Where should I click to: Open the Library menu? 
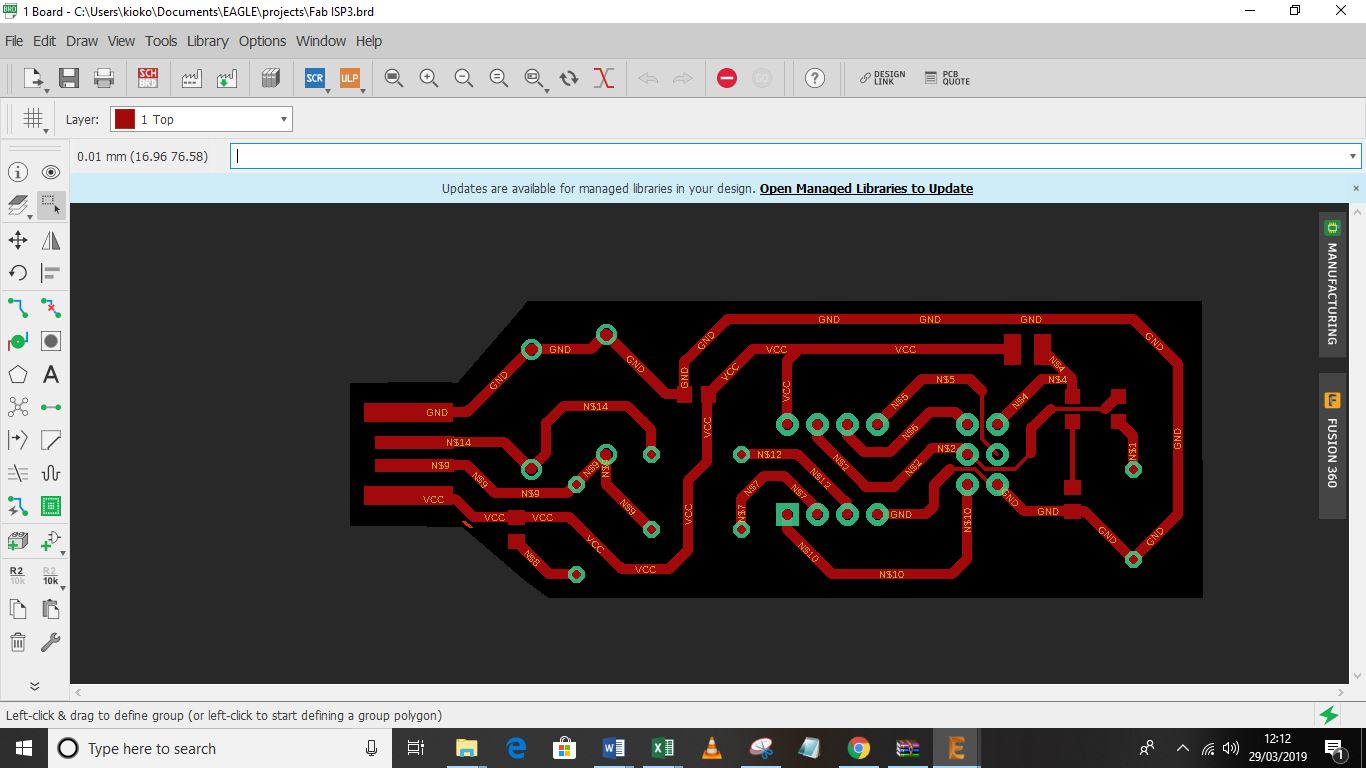208,41
